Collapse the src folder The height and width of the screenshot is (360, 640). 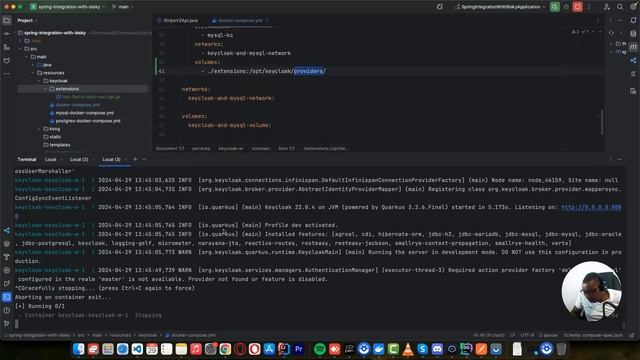(x=20, y=49)
